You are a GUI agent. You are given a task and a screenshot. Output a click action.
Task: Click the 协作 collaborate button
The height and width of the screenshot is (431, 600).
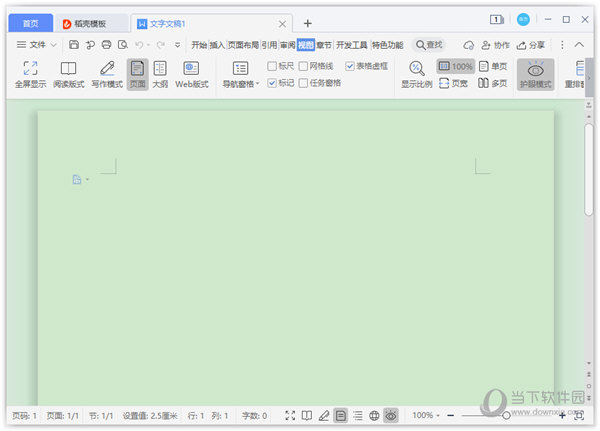(x=495, y=45)
